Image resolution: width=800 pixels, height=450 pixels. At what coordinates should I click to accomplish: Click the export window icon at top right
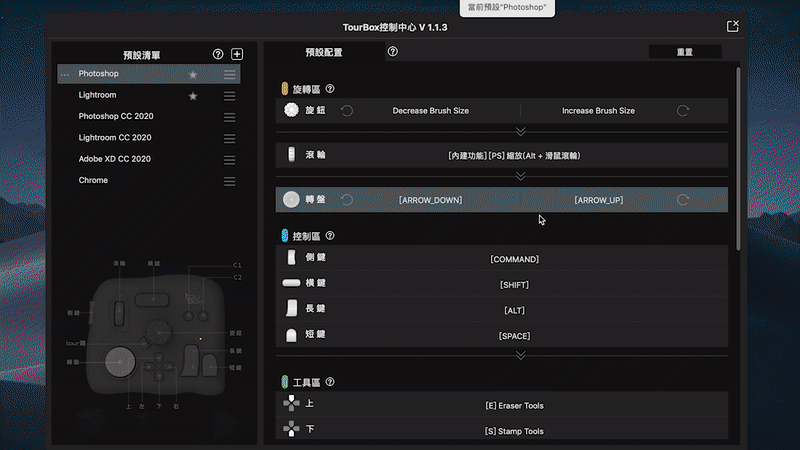[733, 26]
